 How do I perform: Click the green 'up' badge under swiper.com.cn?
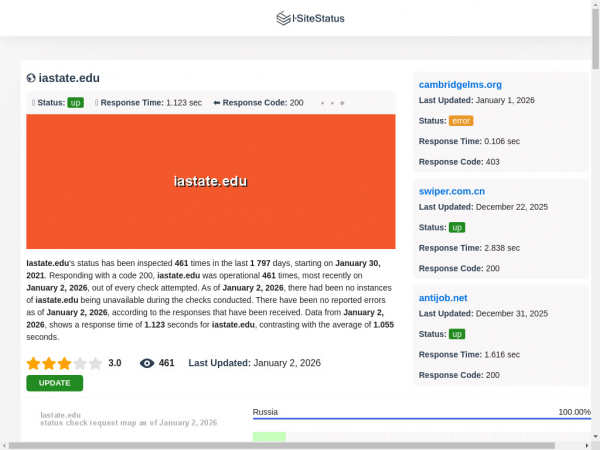(x=456, y=227)
